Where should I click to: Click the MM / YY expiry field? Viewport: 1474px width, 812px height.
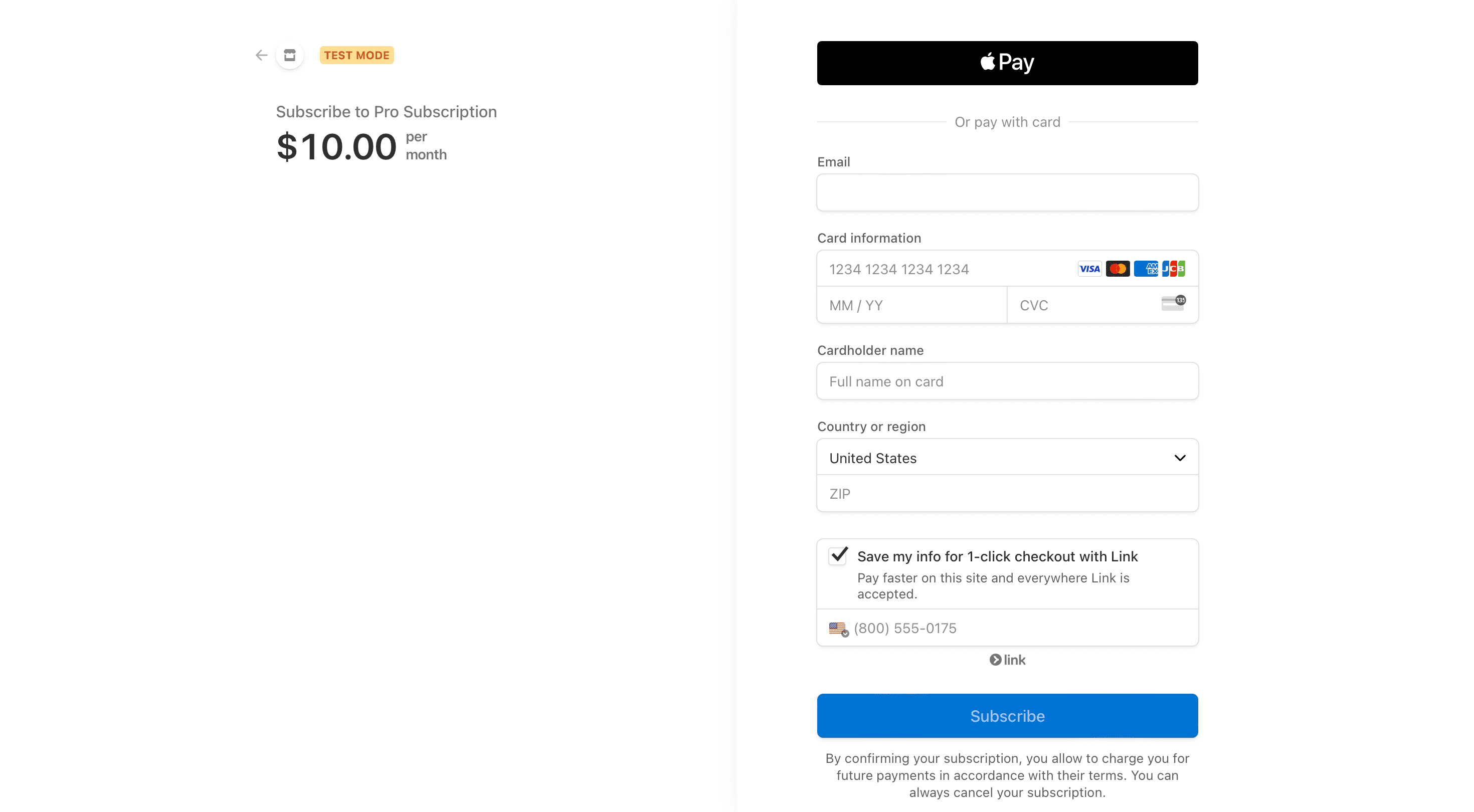pyautogui.click(x=911, y=306)
